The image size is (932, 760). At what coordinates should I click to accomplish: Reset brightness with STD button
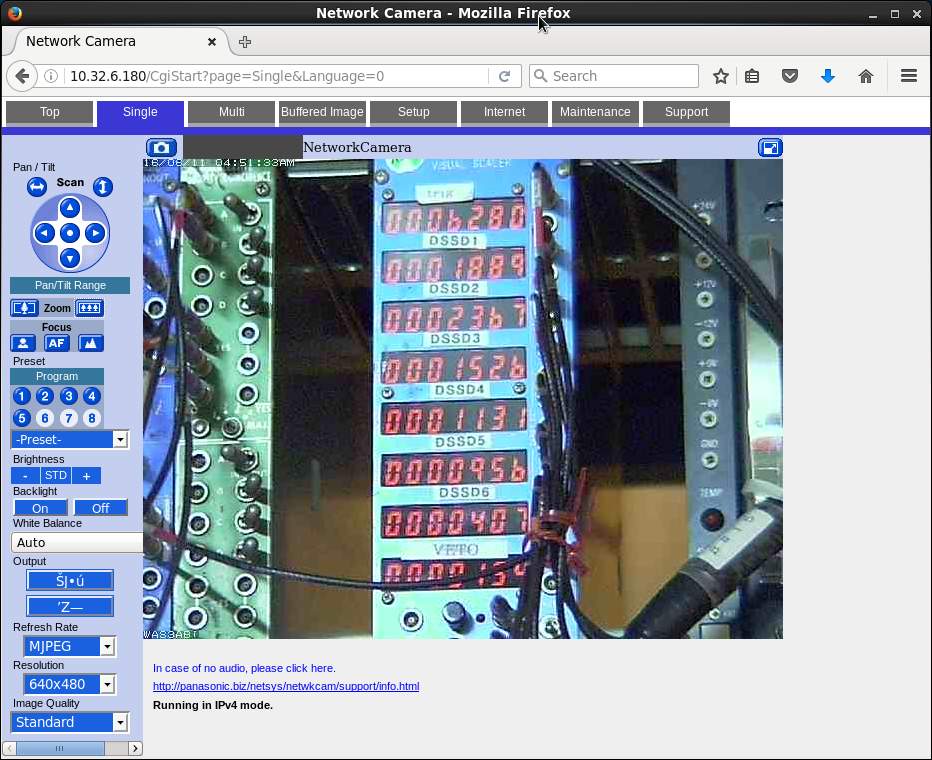56,475
